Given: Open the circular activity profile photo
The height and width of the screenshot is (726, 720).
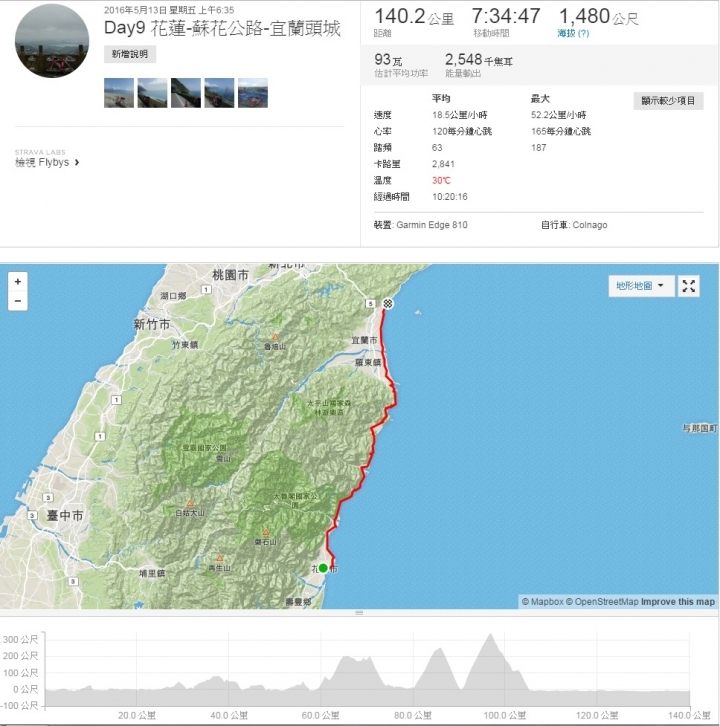Looking at the screenshot, I should coord(52,41).
